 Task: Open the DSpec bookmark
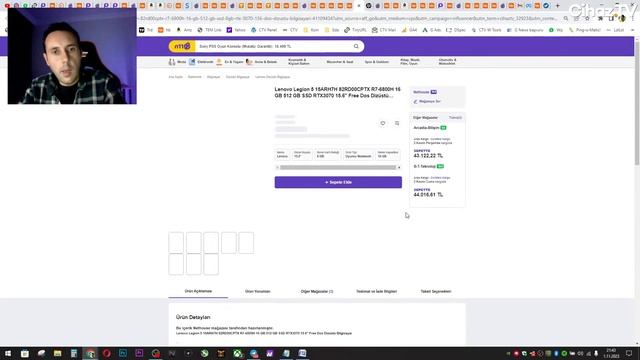456,30
